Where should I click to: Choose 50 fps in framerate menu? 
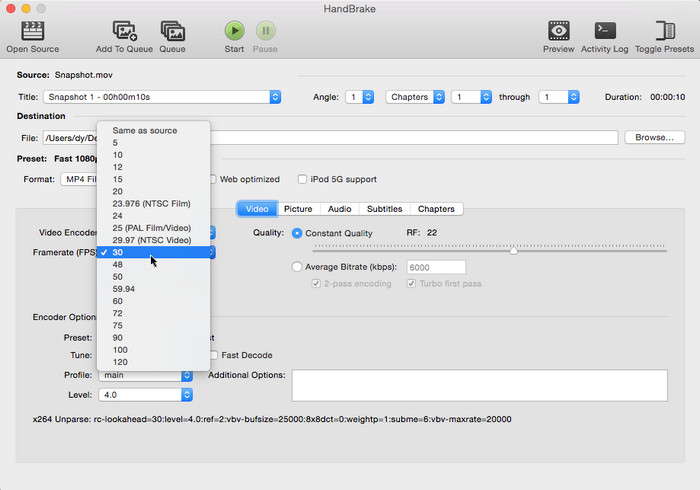click(153, 277)
